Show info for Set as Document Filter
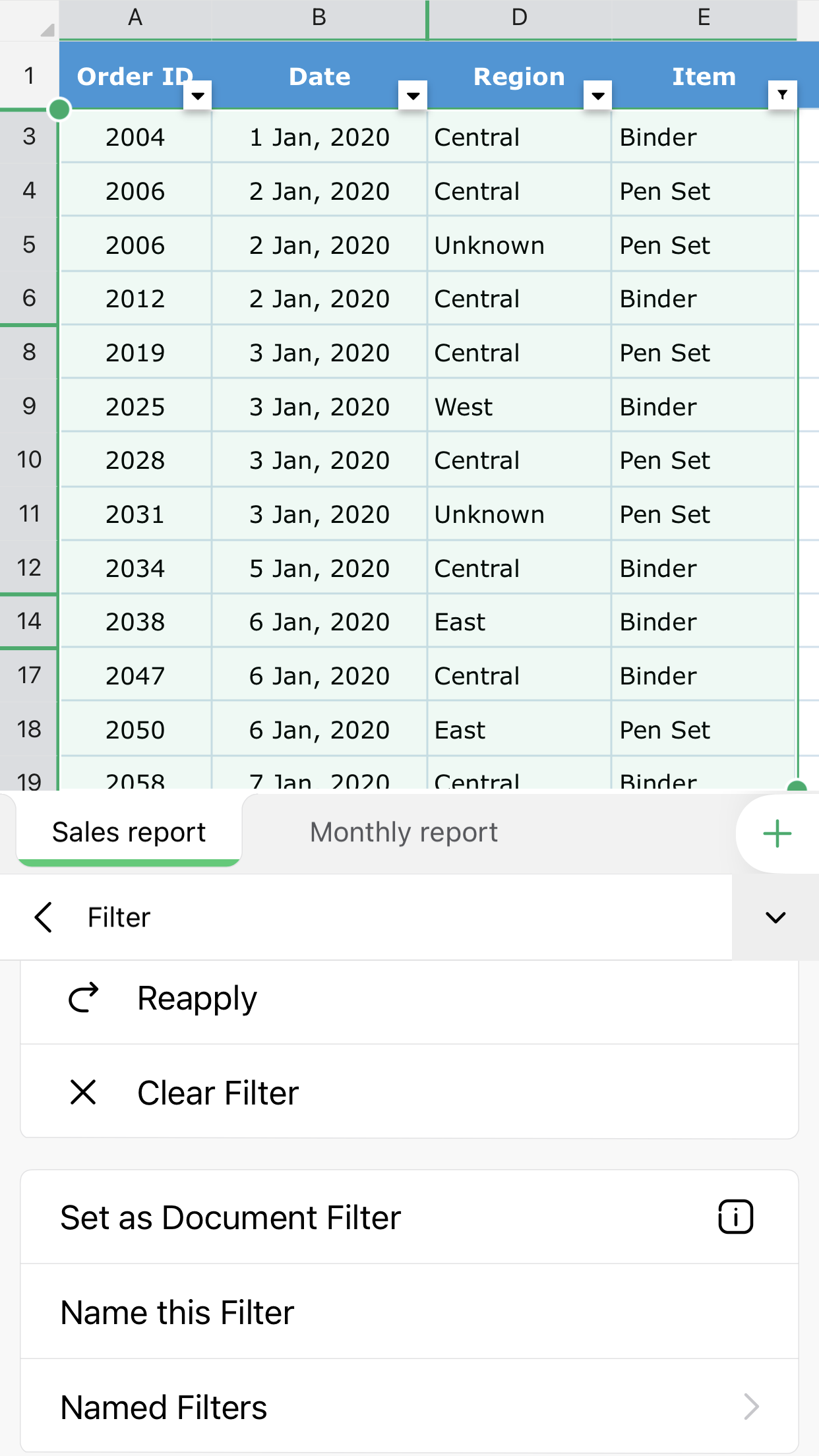Viewport: 819px width, 1456px height. 735,1217
